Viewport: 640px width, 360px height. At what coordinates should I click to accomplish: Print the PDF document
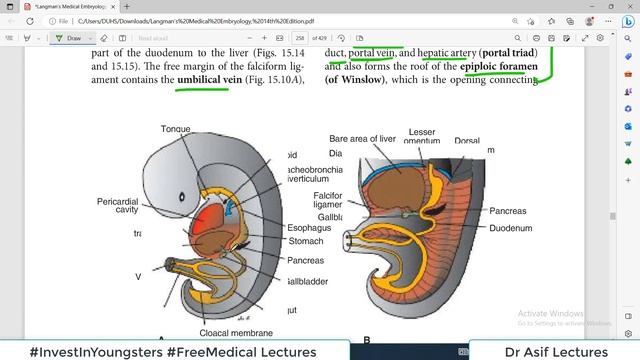coord(536,38)
